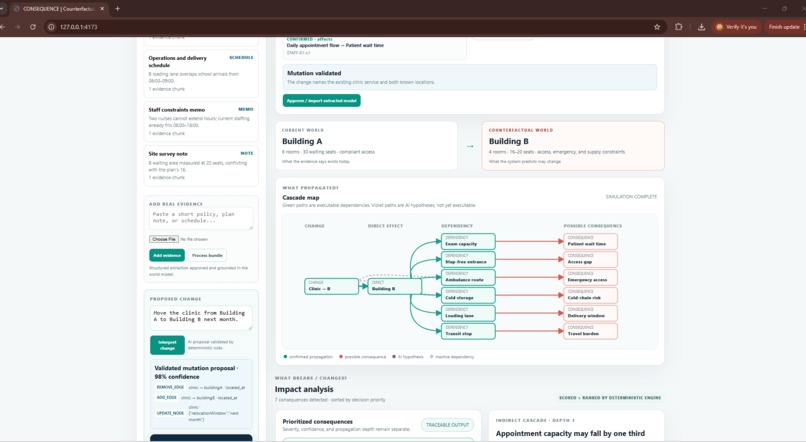
Task: Select the Impact analysis heading
Action: point(304,390)
